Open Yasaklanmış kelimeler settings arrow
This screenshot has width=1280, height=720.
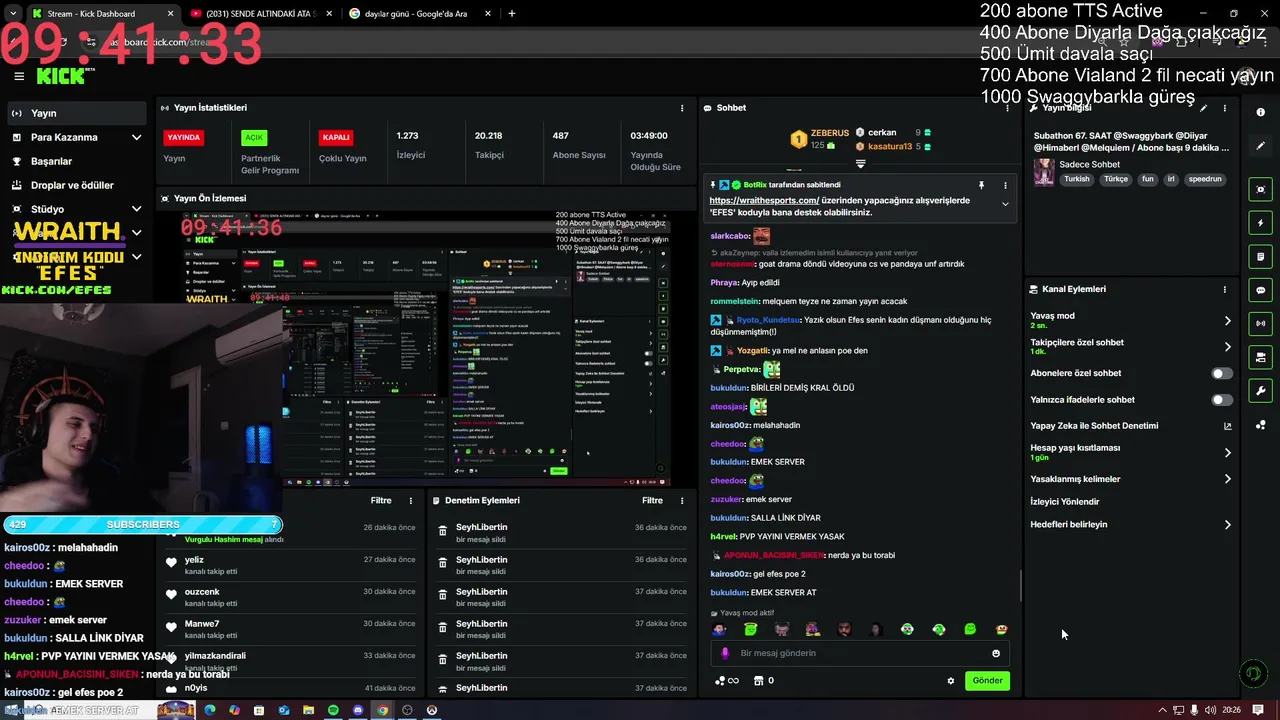point(1228,479)
